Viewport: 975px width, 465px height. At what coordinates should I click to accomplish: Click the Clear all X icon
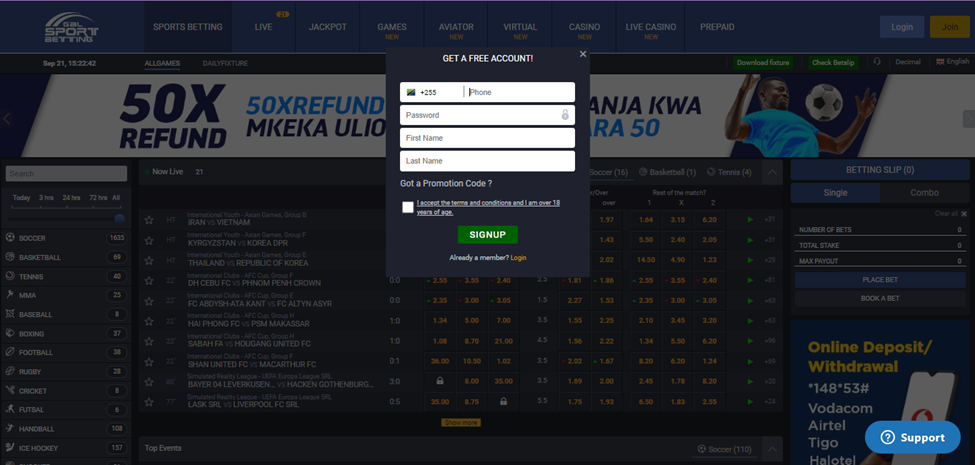click(964, 214)
